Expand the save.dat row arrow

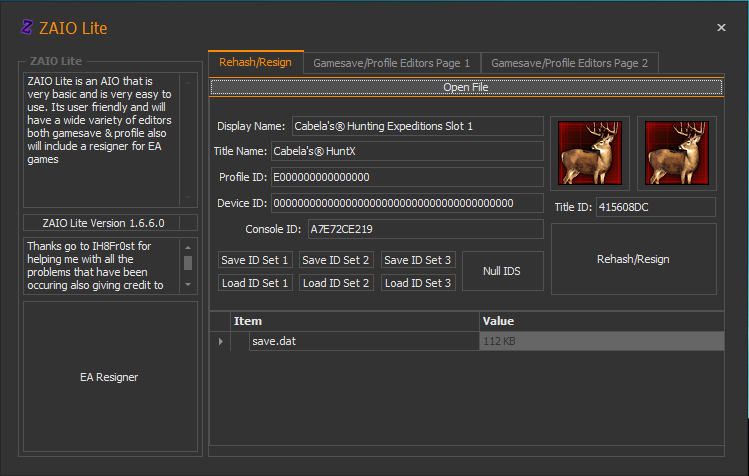[221, 341]
